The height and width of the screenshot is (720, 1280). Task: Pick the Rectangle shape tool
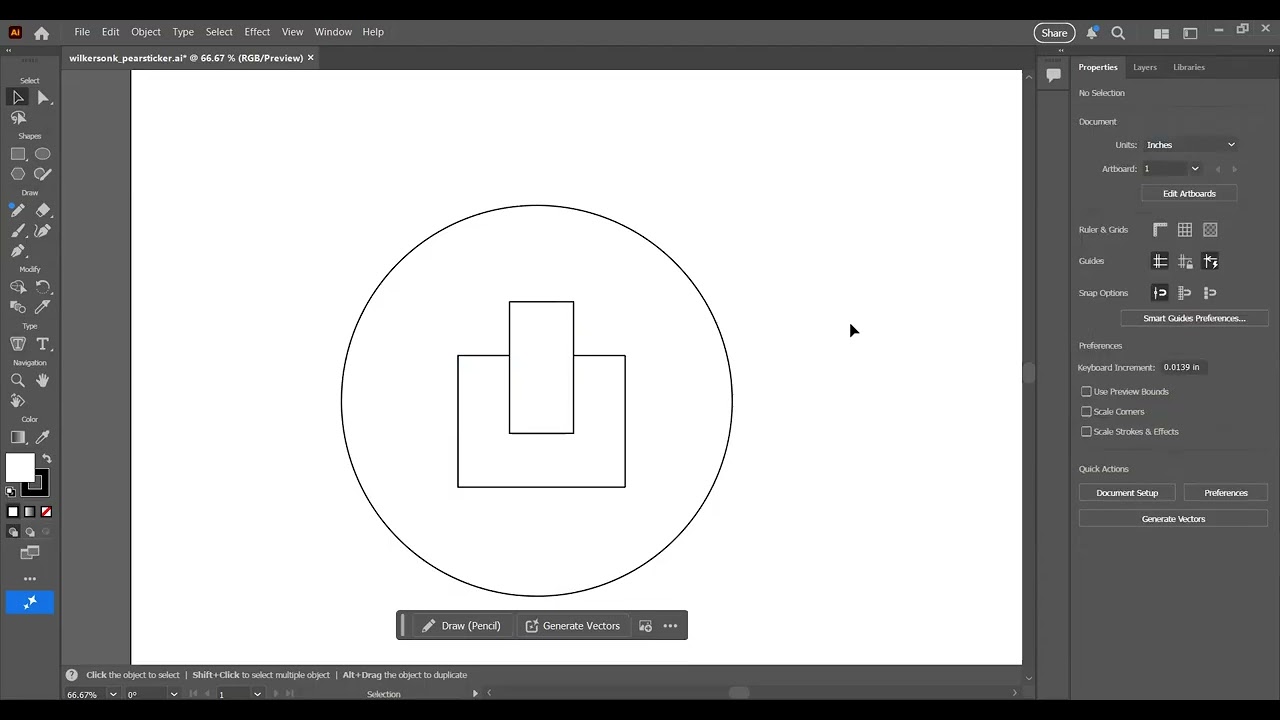18,154
